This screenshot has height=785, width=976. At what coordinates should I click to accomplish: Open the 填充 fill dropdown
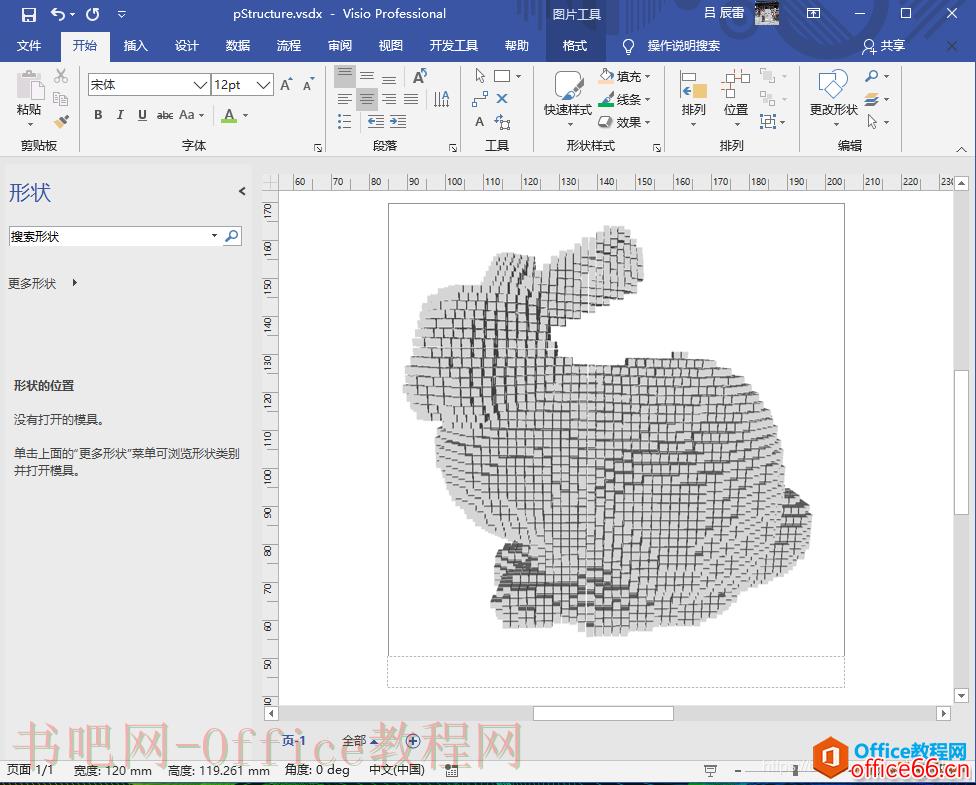[625, 76]
